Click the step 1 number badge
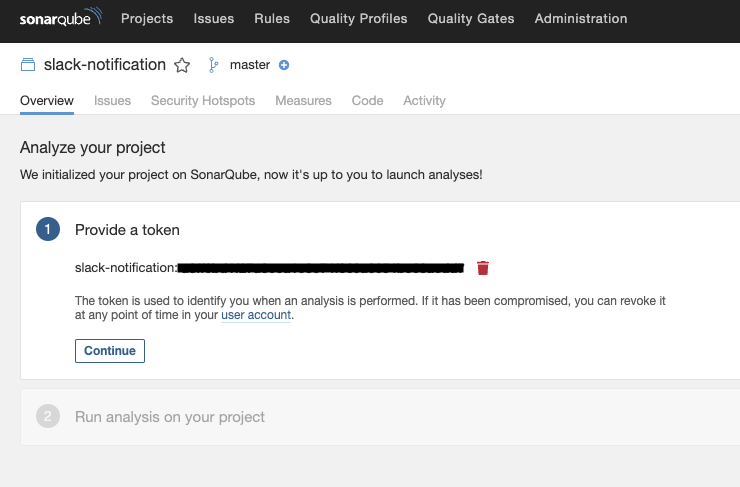 (48, 229)
